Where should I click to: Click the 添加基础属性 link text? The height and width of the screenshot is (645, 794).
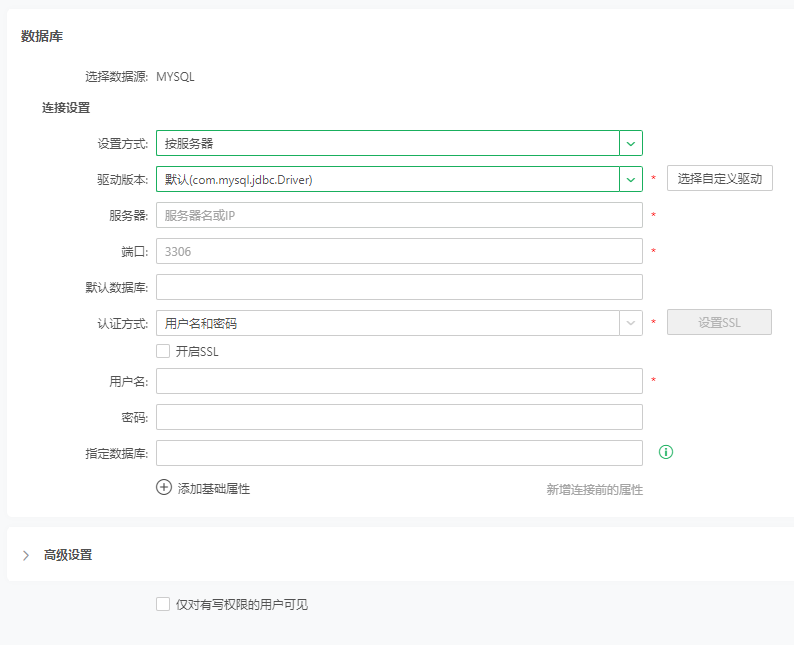coord(213,489)
